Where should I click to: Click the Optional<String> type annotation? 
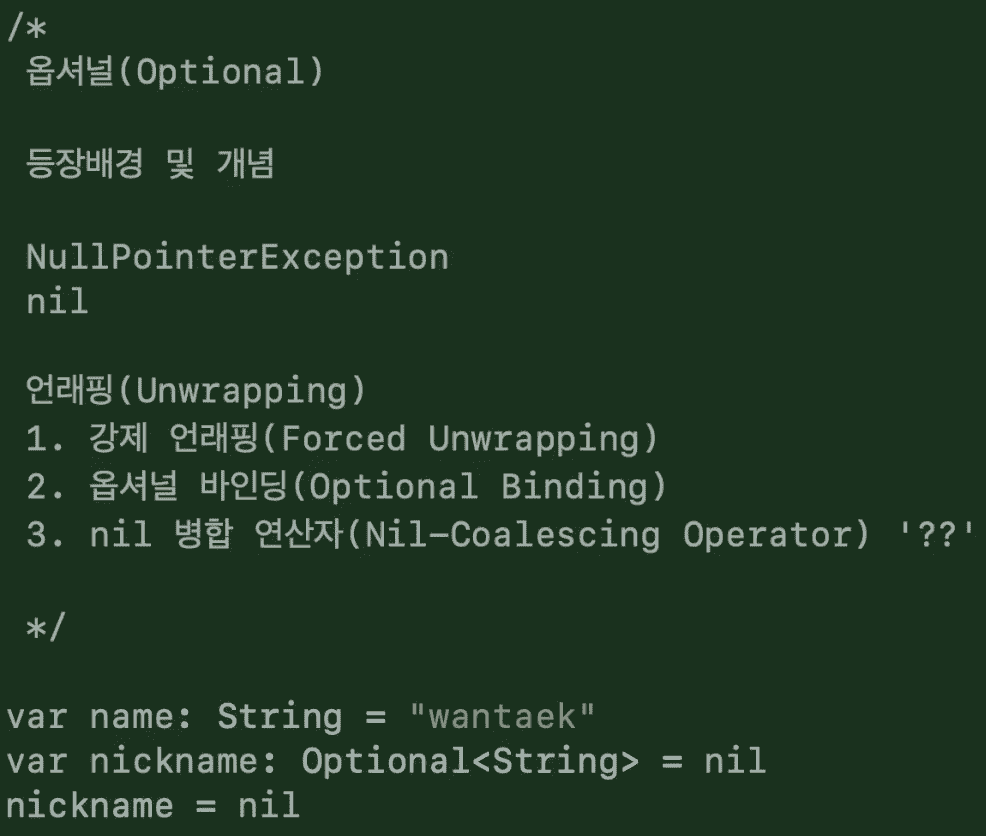tap(470, 761)
